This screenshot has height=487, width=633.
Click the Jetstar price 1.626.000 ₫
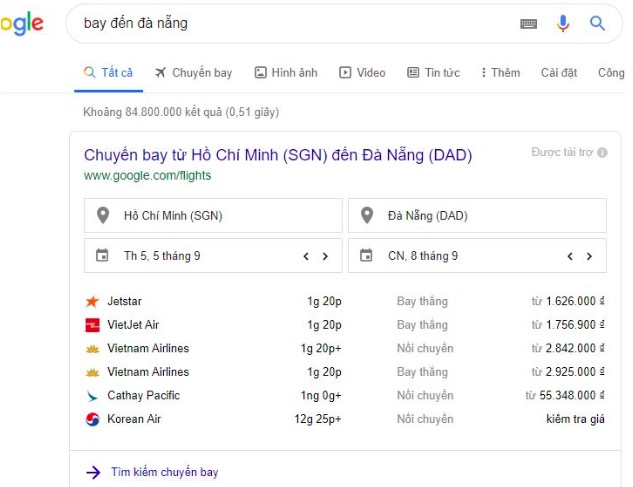pyautogui.click(x=575, y=301)
